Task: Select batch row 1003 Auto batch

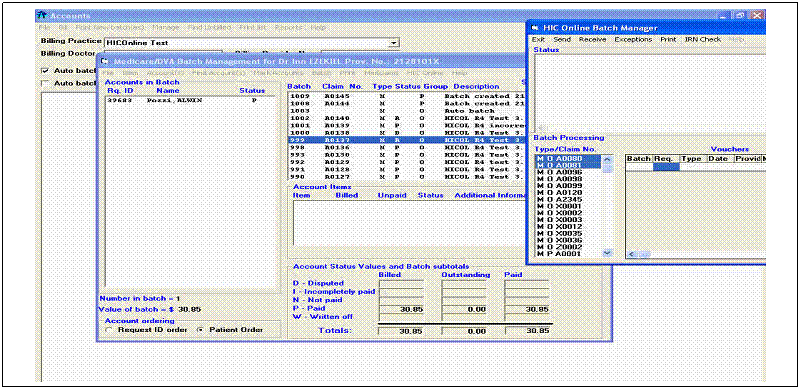Action: (407, 110)
